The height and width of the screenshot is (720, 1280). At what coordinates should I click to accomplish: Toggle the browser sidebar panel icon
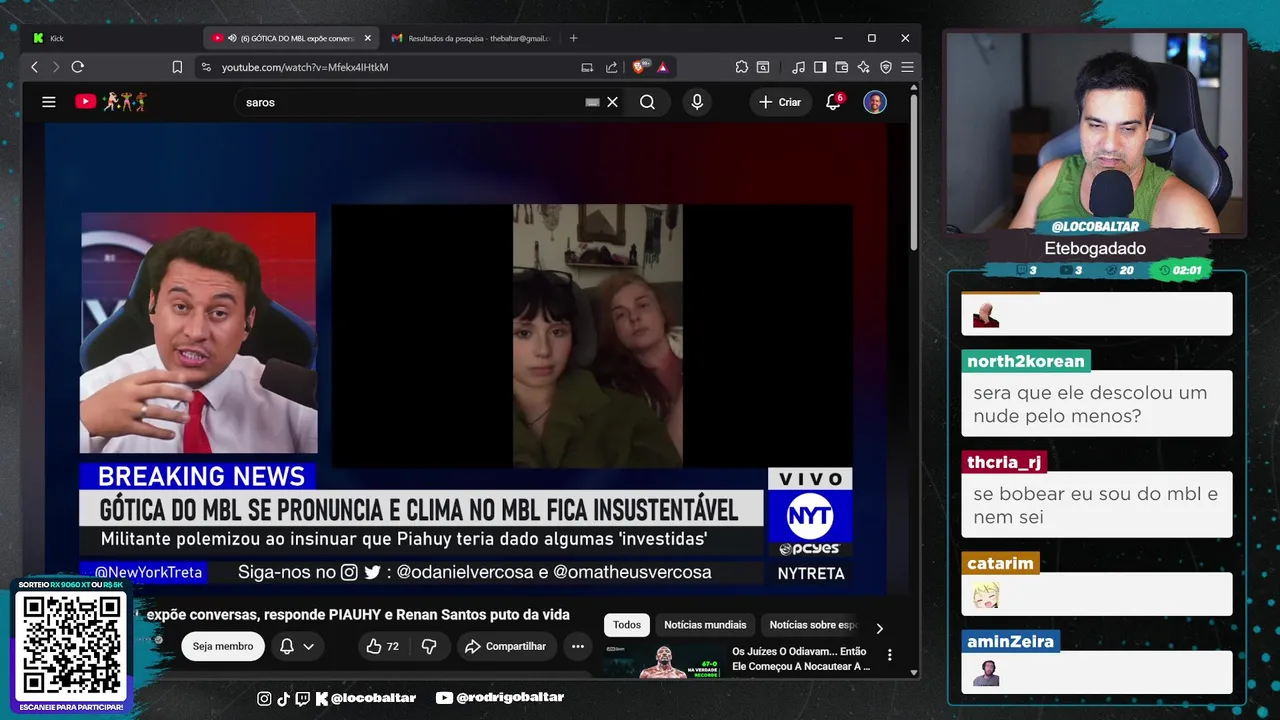(x=820, y=67)
